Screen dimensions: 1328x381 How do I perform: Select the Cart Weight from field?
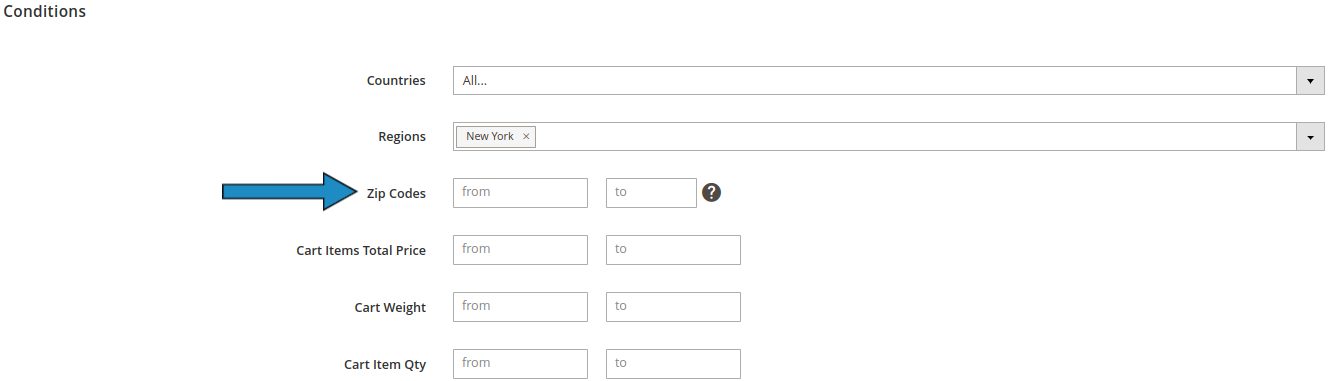(x=520, y=307)
